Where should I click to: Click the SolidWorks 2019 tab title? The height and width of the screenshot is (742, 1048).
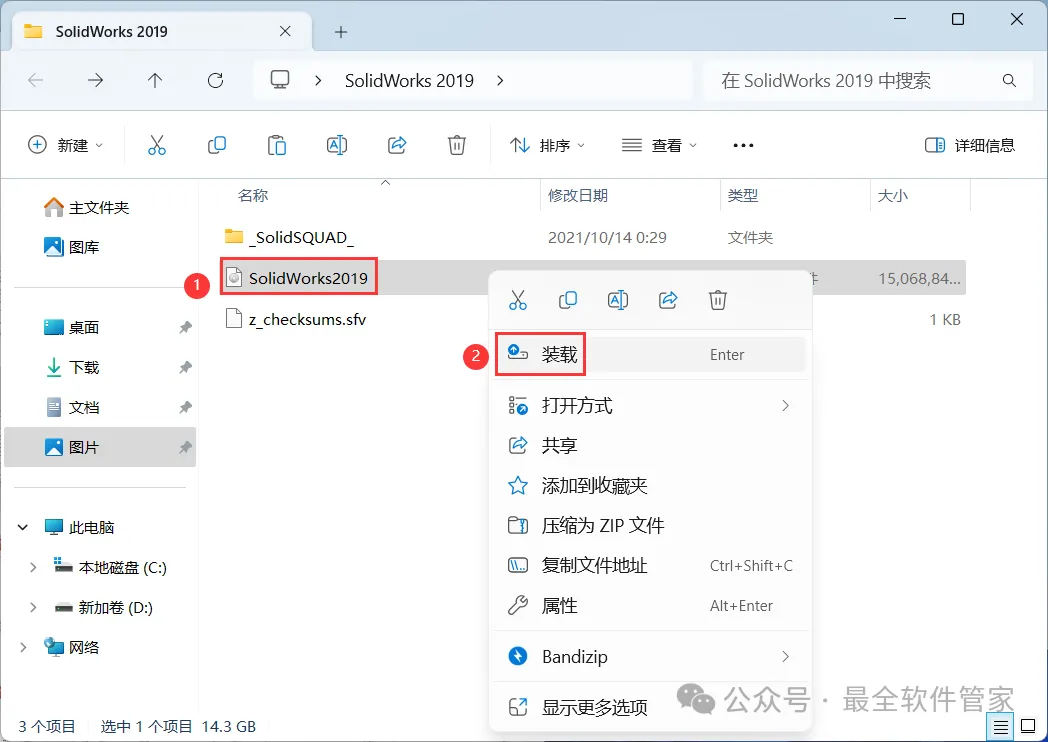tap(112, 31)
